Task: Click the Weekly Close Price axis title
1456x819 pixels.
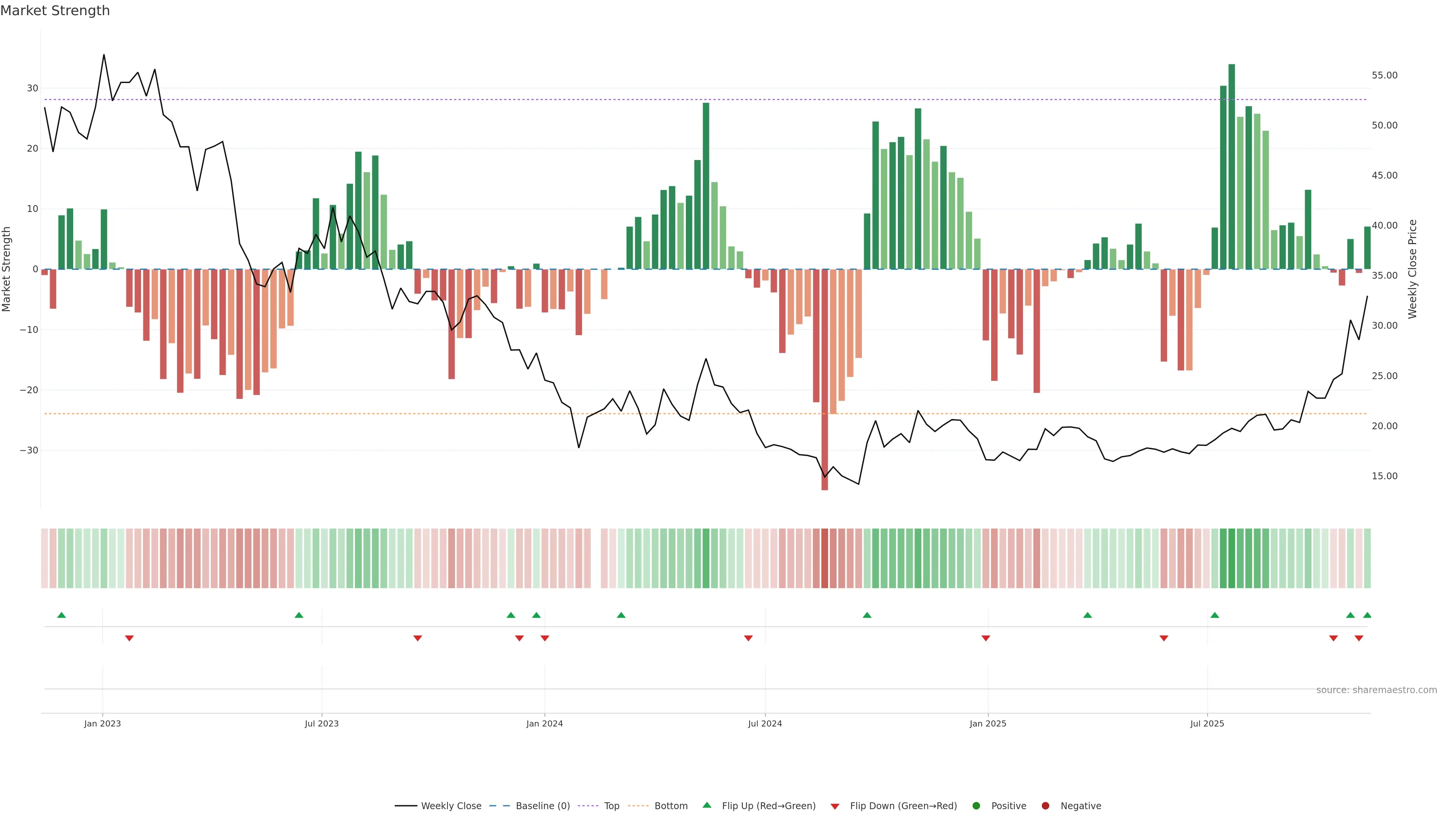Action: coord(1412,269)
